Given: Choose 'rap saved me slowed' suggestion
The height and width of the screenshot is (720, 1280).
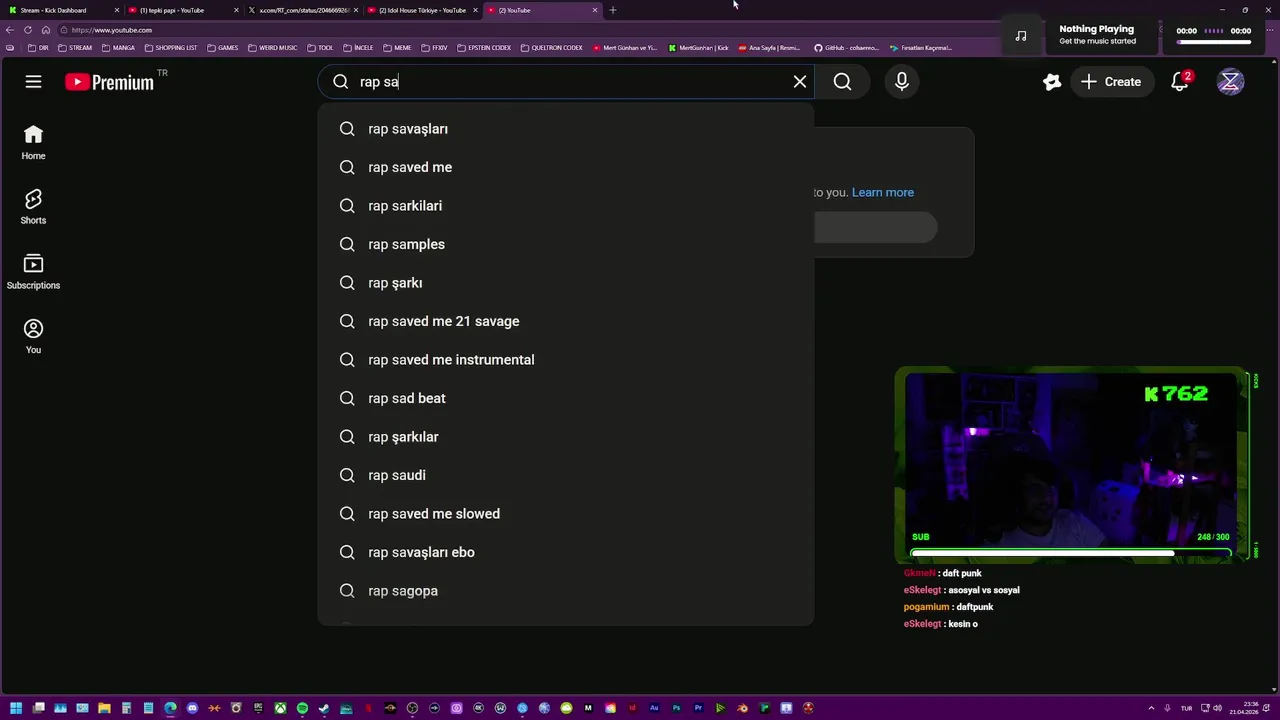Looking at the screenshot, I should (566, 514).
